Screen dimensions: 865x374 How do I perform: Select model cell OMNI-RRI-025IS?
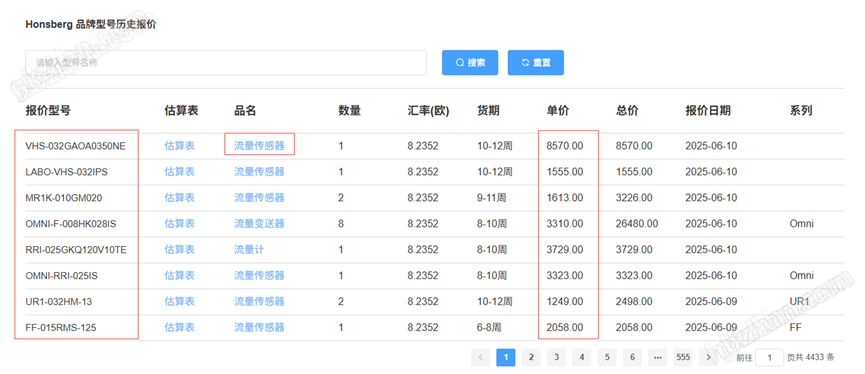click(x=62, y=276)
